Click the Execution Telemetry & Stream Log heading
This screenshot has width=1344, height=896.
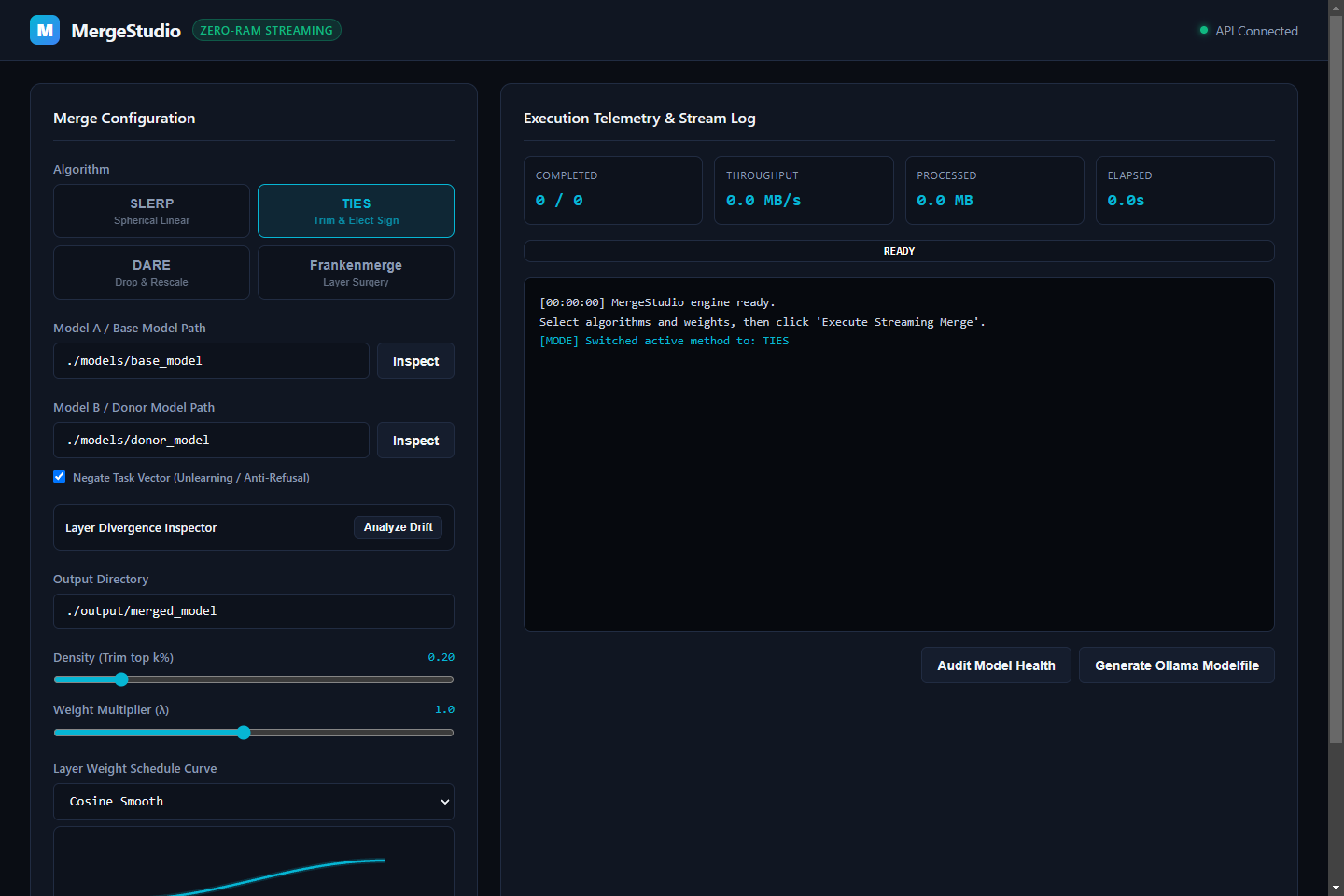point(639,119)
